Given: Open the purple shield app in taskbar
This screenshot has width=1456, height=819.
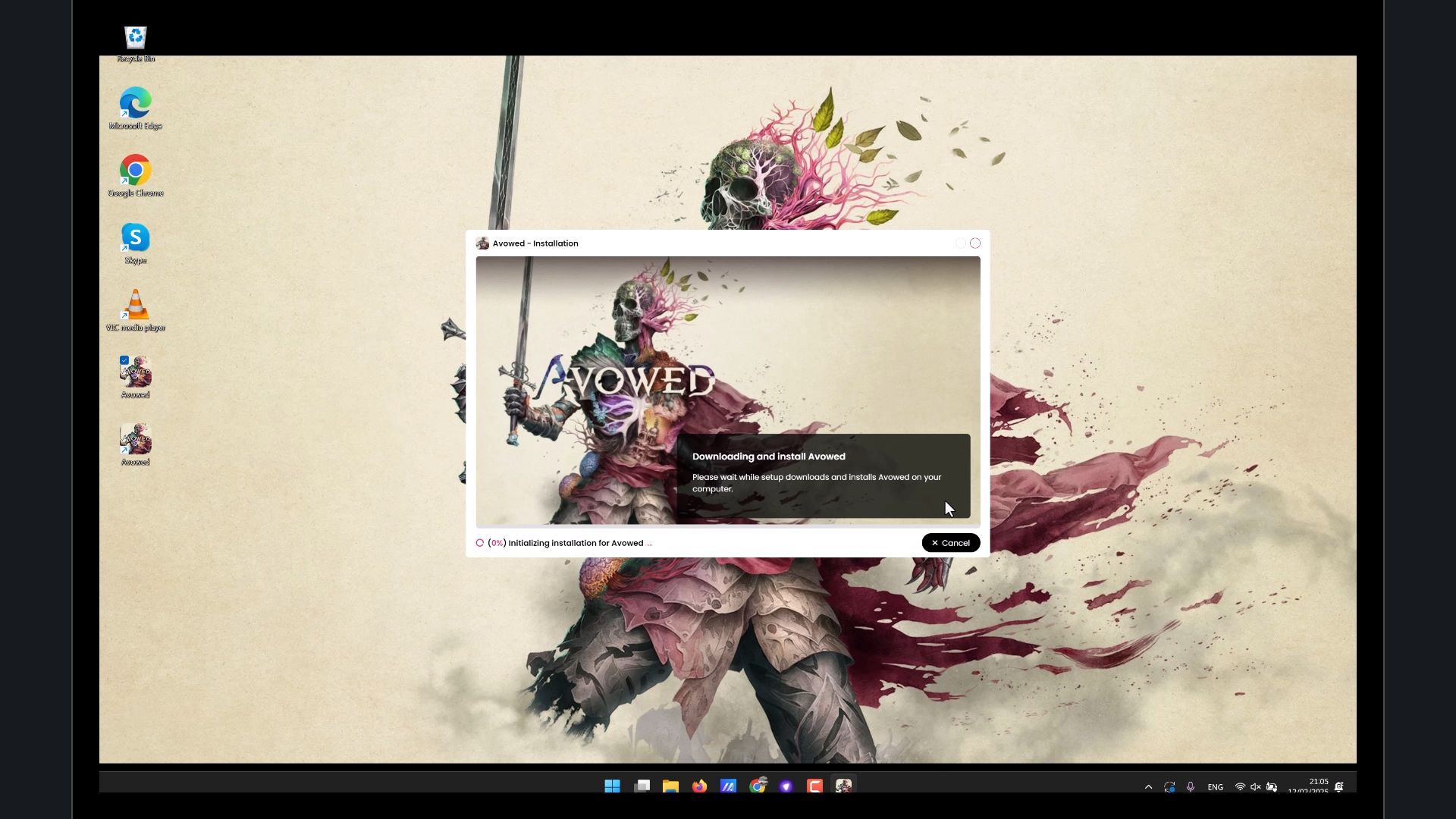Looking at the screenshot, I should 786,786.
